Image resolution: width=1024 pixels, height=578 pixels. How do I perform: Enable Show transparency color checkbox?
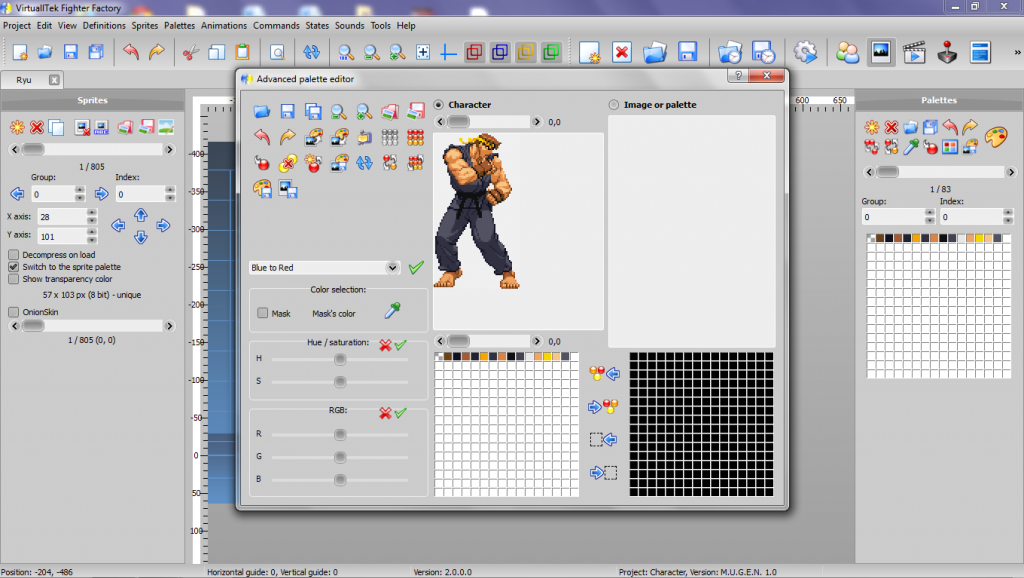point(13,279)
